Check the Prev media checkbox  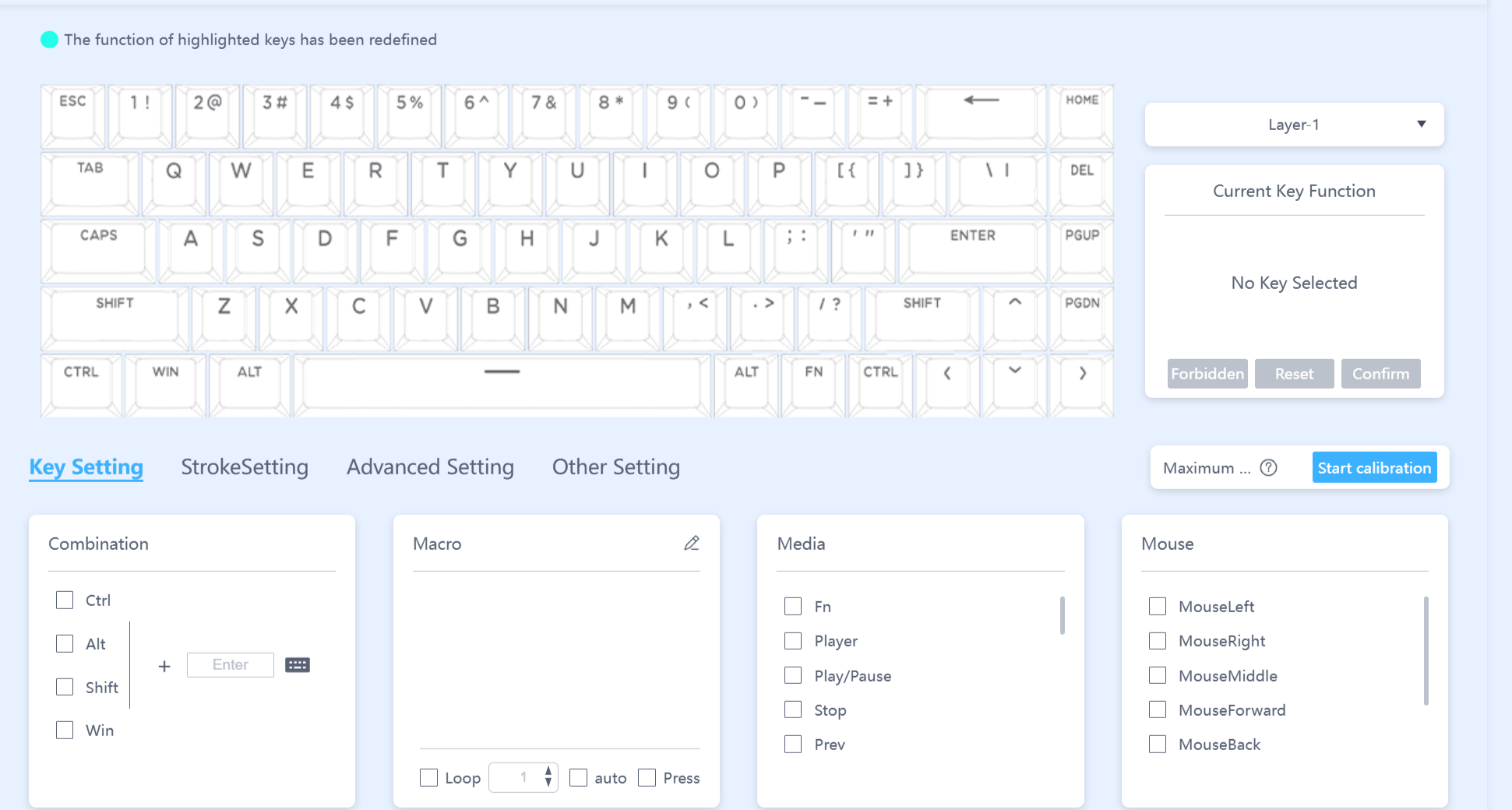793,744
